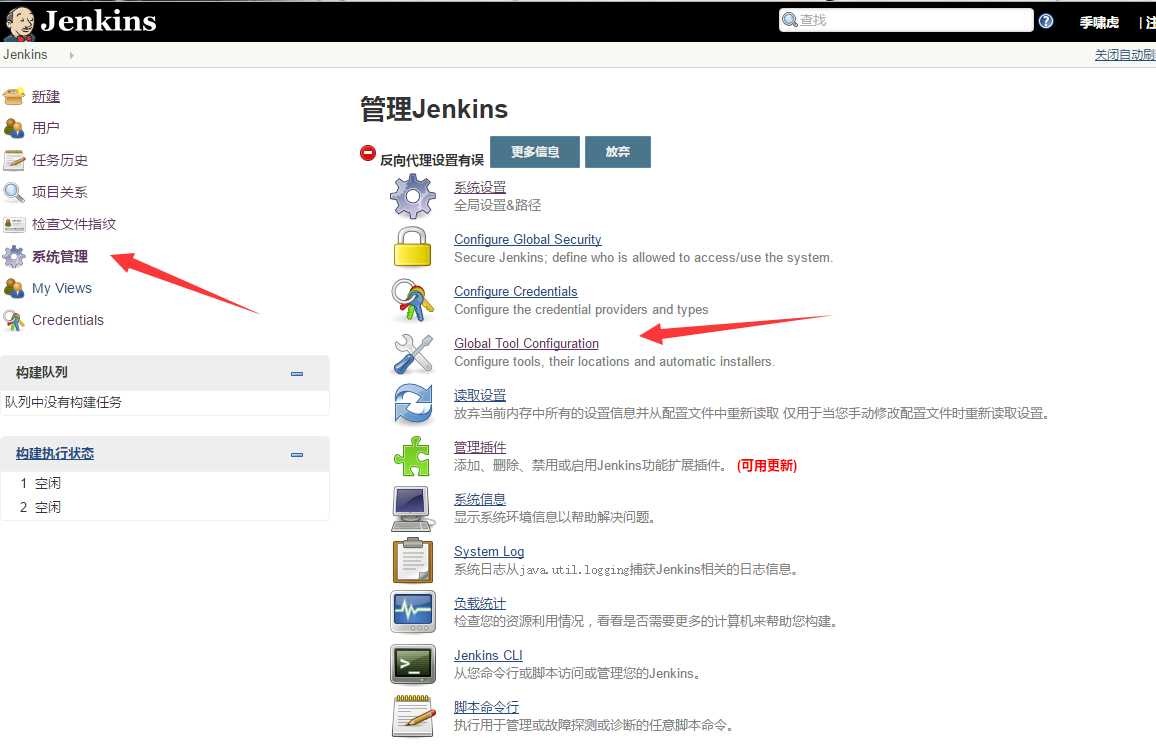Focus the 查找 search box
The height and width of the screenshot is (744, 1156).
pyautogui.click(x=906, y=20)
